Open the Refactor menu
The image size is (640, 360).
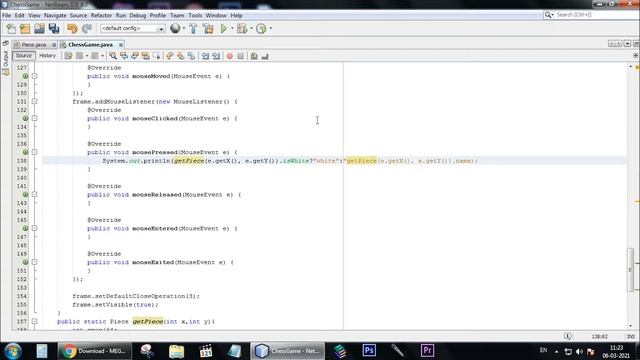(x=101, y=16)
